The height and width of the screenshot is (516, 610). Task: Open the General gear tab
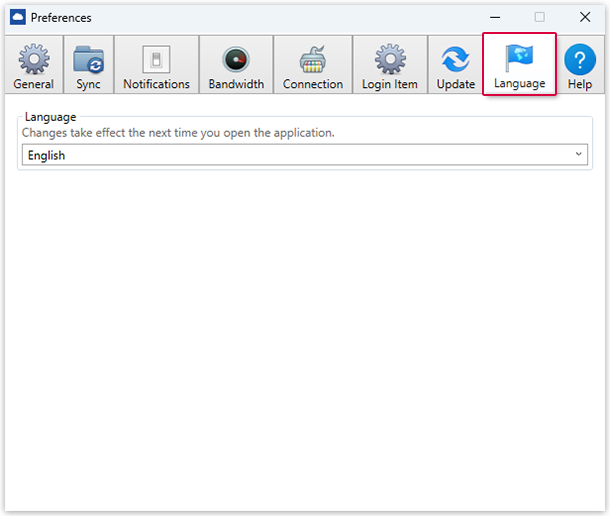33,59
